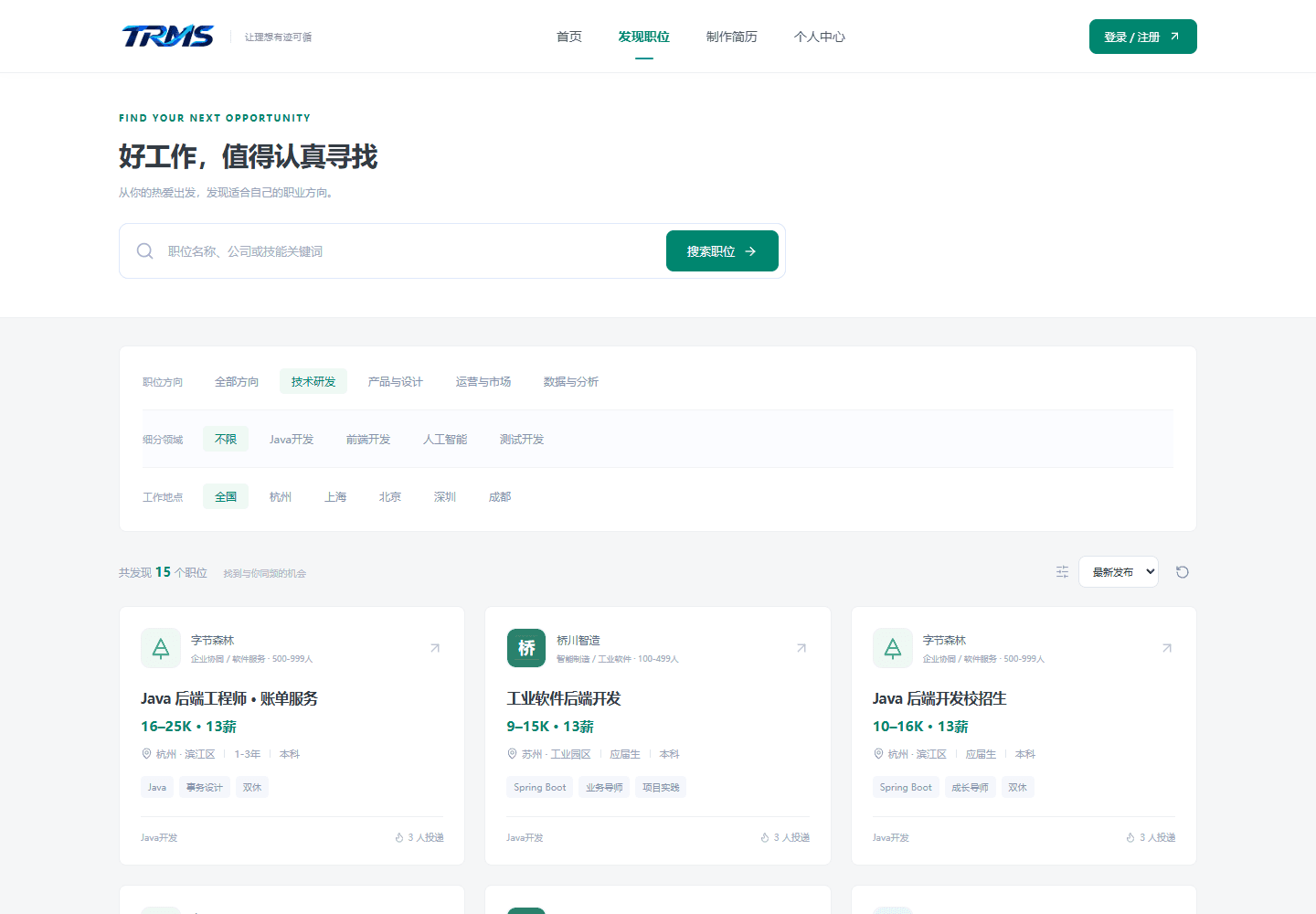This screenshot has height=914, width=1316.
Task: Click 桥川智造 company name
Action: [x=578, y=641]
